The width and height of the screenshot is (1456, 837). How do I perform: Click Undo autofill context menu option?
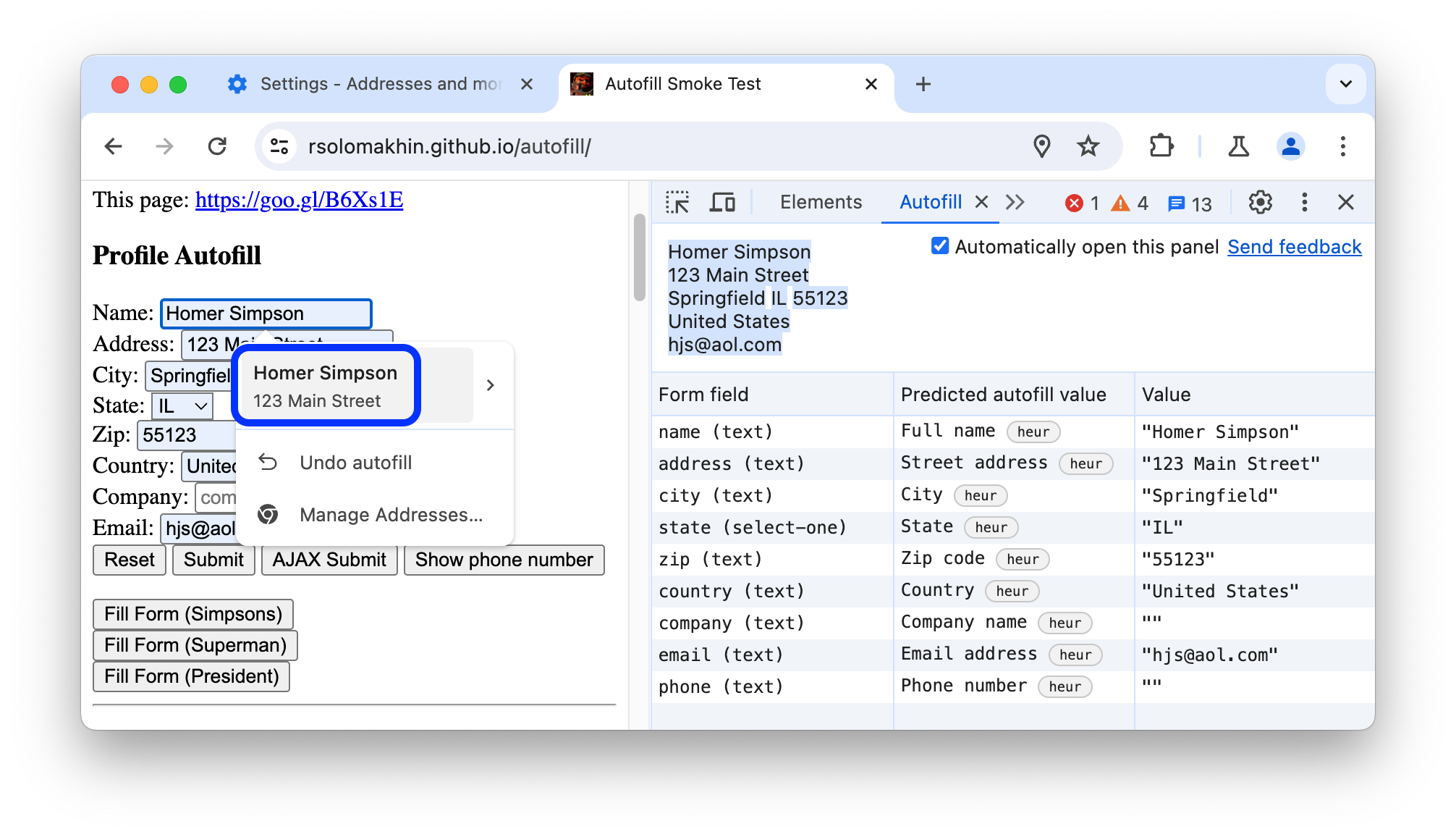pyautogui.click(x=357, y=462)
